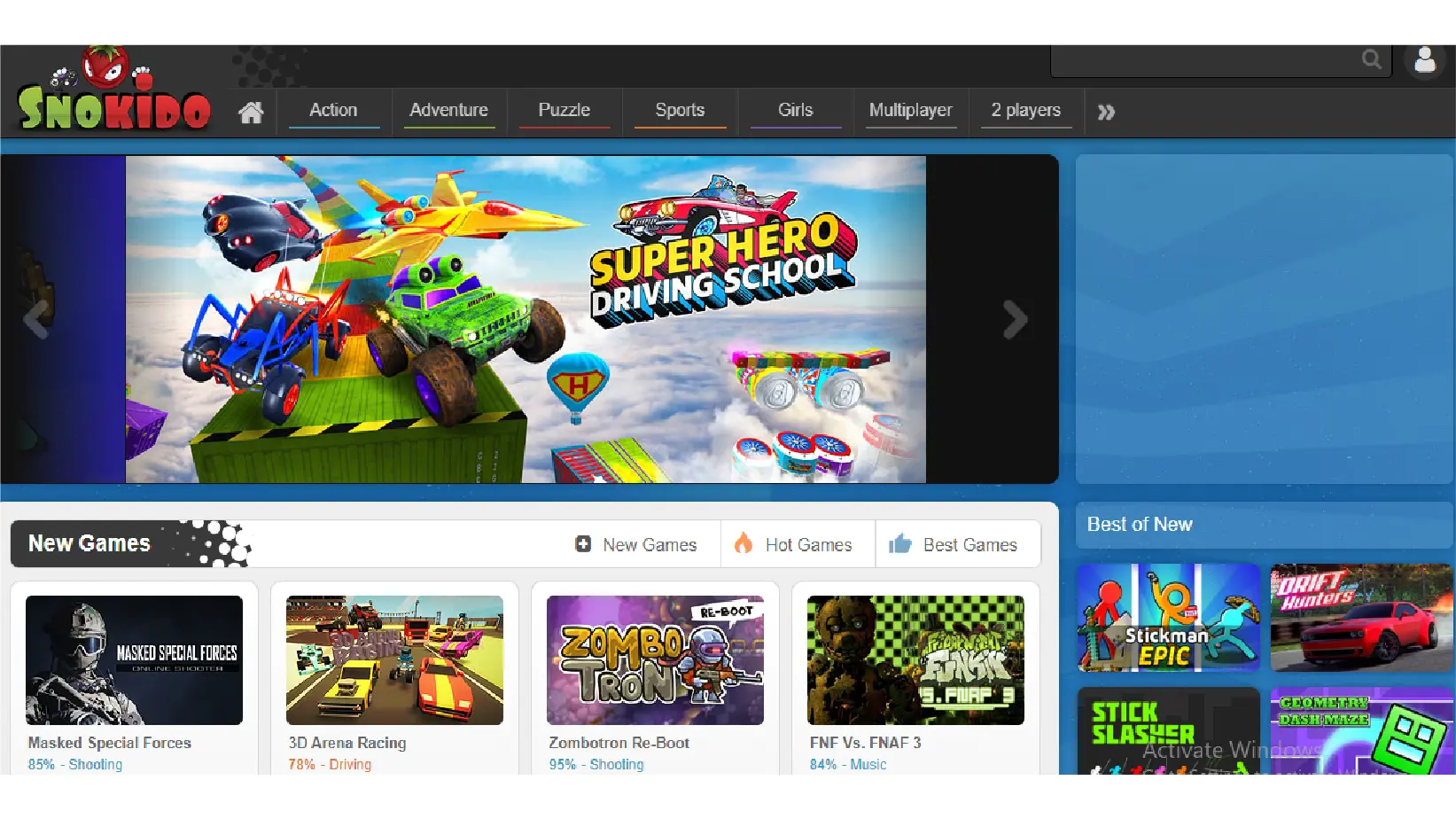Open the Puzzle category

point(564,110)
